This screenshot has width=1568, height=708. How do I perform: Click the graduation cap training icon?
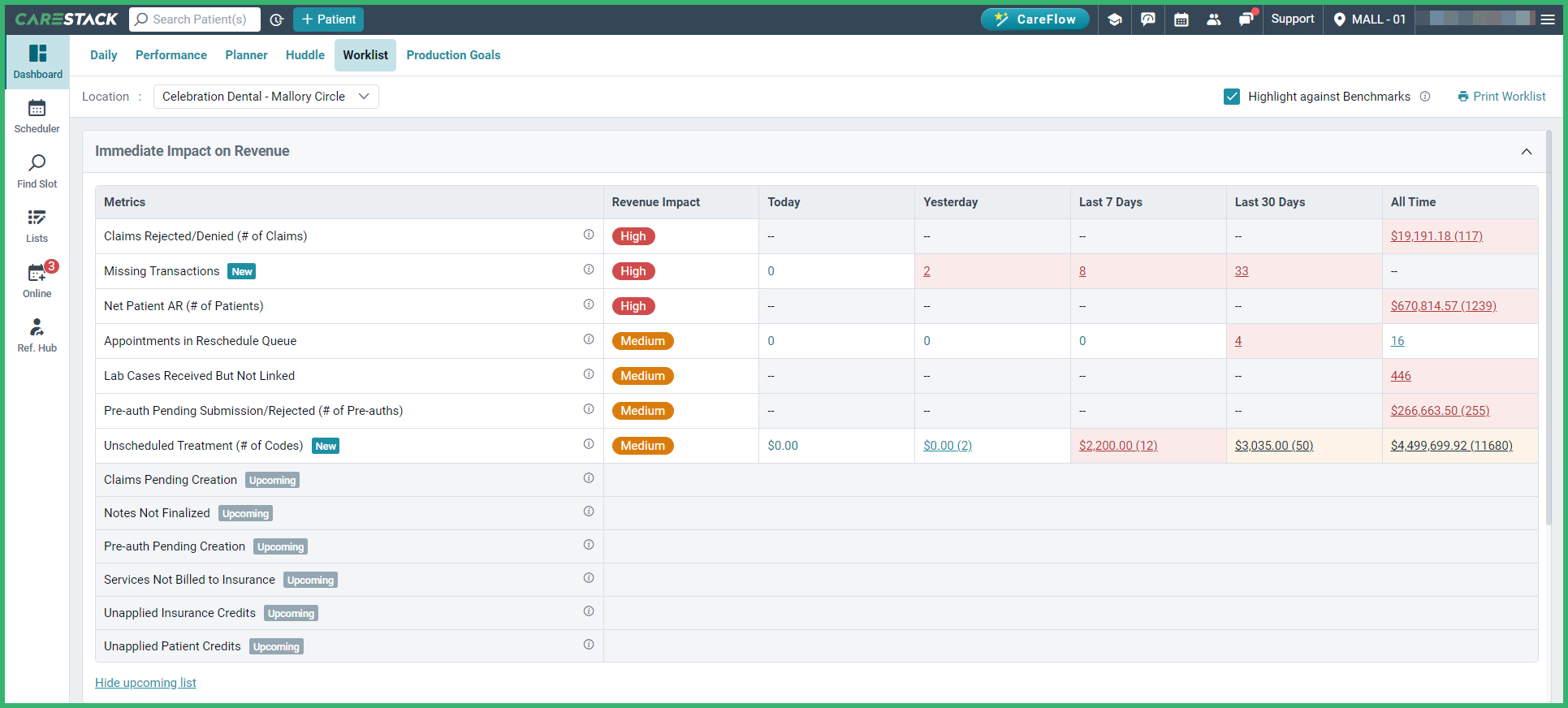click(x=1115, y=19)
